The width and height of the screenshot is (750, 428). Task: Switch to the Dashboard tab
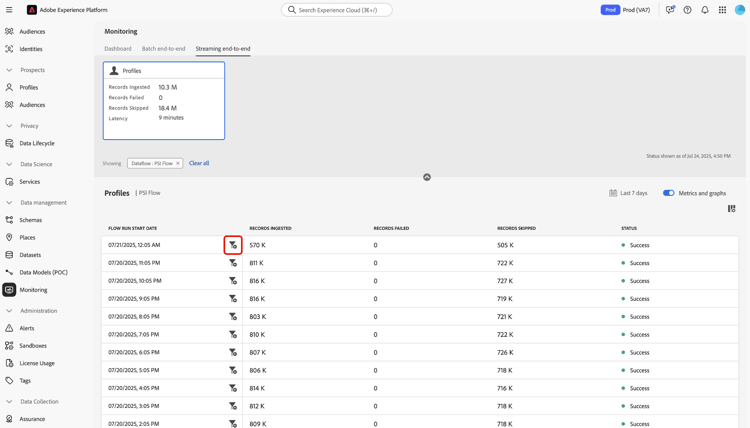point(118,48)
